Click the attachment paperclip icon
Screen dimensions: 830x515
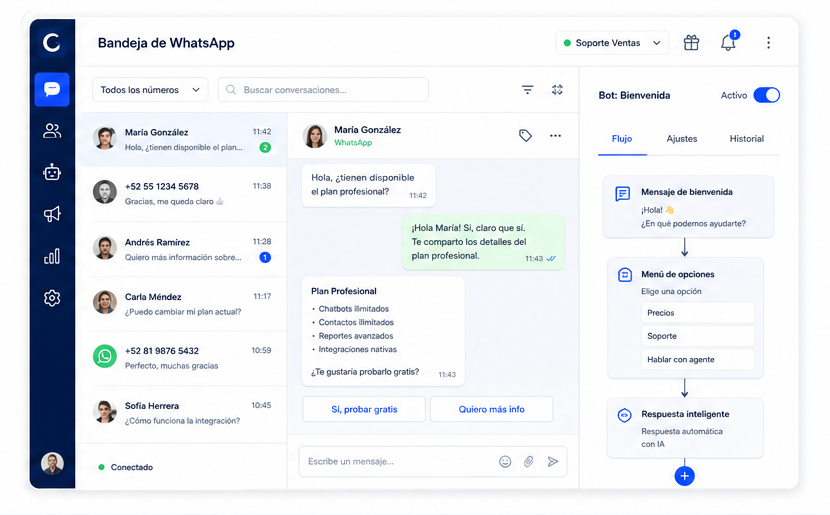[x=528, y=462]
